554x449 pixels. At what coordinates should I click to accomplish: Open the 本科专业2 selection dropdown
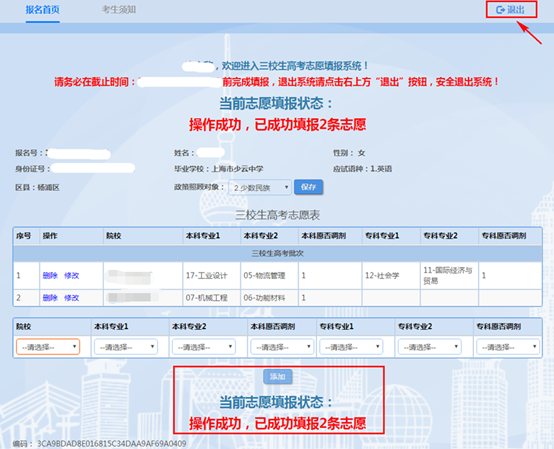click(204, 347)
